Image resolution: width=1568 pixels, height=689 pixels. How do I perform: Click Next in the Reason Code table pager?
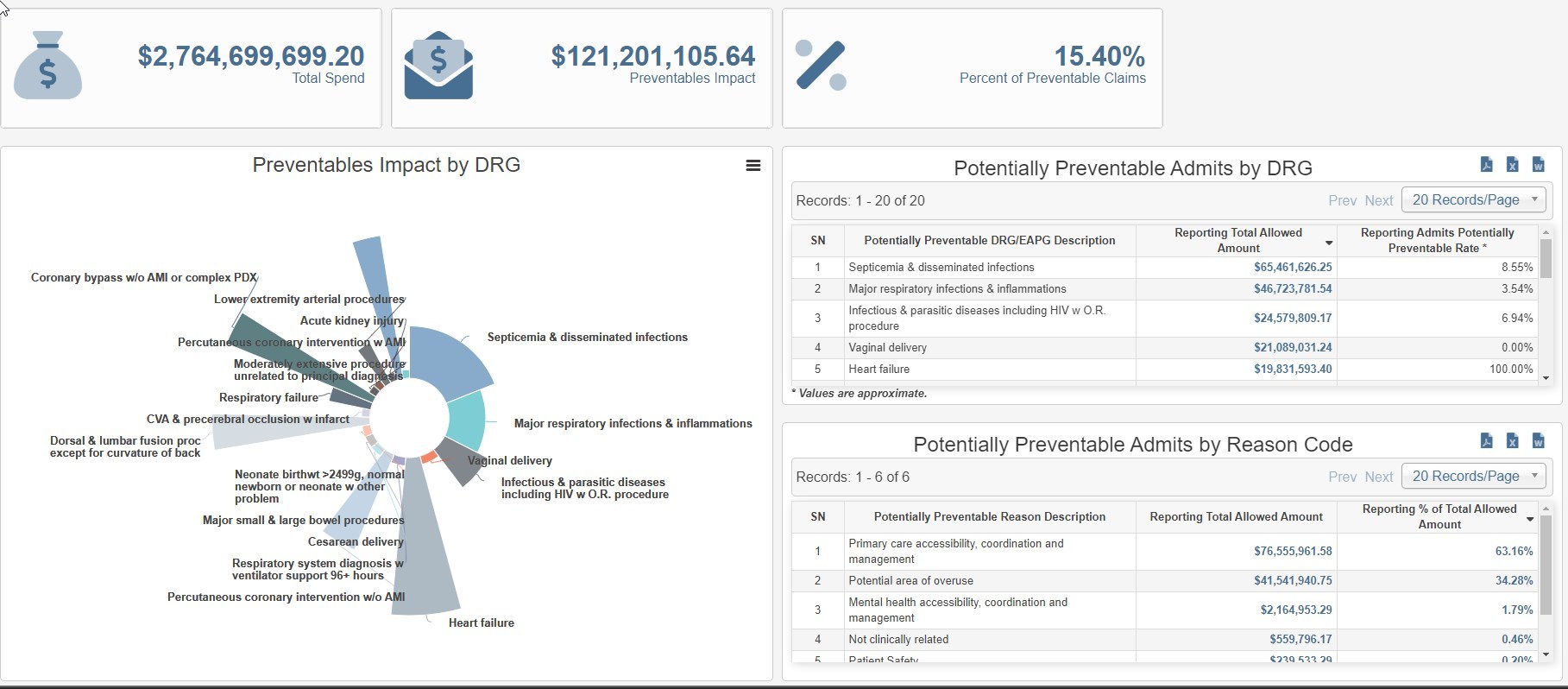point(1379,477)
